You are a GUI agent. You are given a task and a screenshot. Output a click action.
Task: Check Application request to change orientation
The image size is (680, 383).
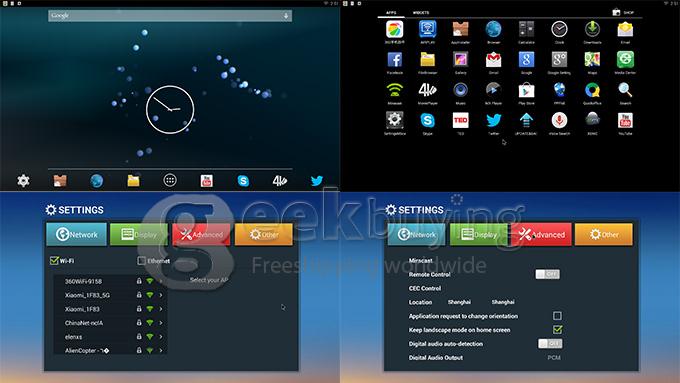pos(557,316)
